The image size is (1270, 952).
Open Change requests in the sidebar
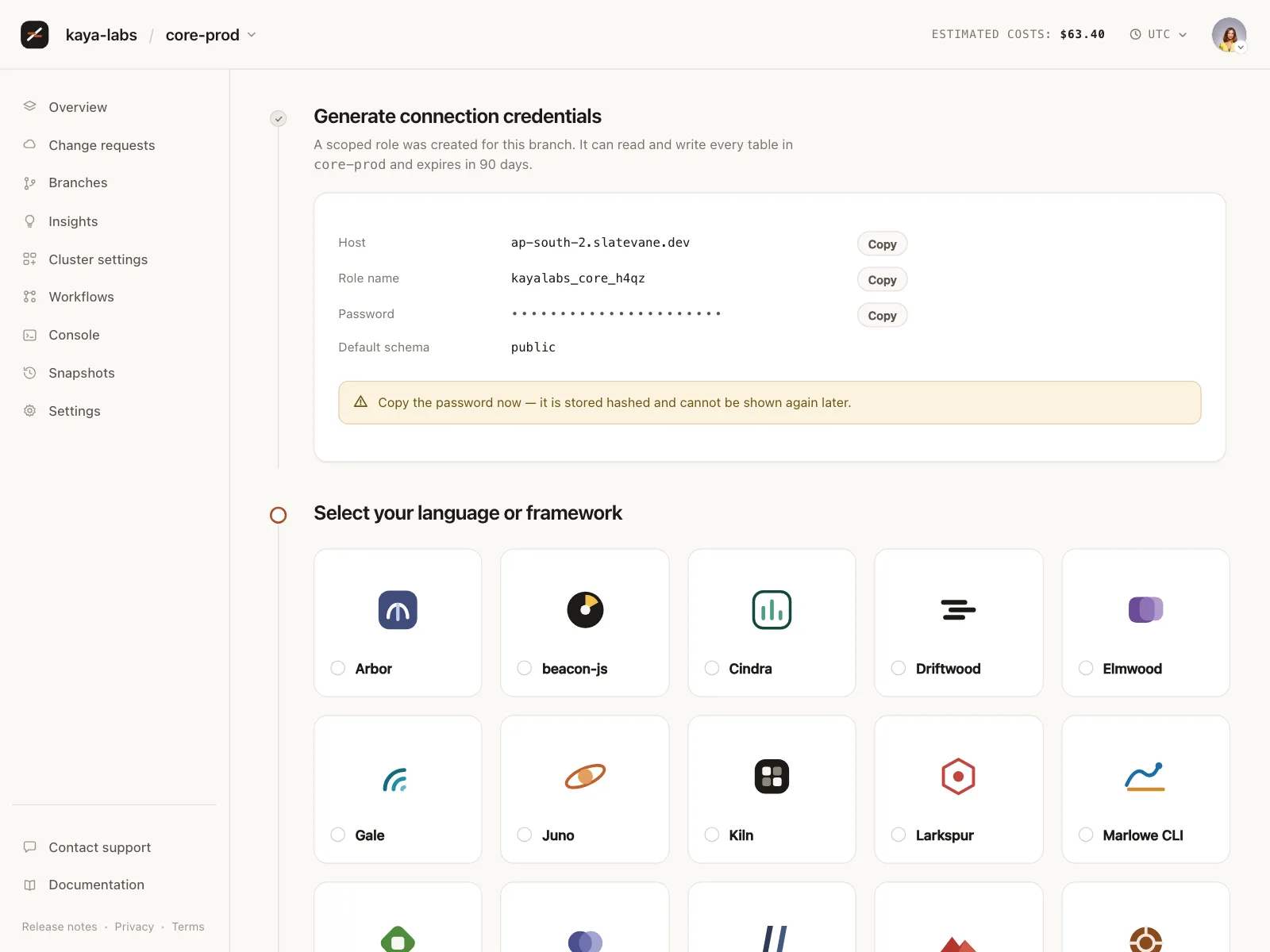coord(102,145)
